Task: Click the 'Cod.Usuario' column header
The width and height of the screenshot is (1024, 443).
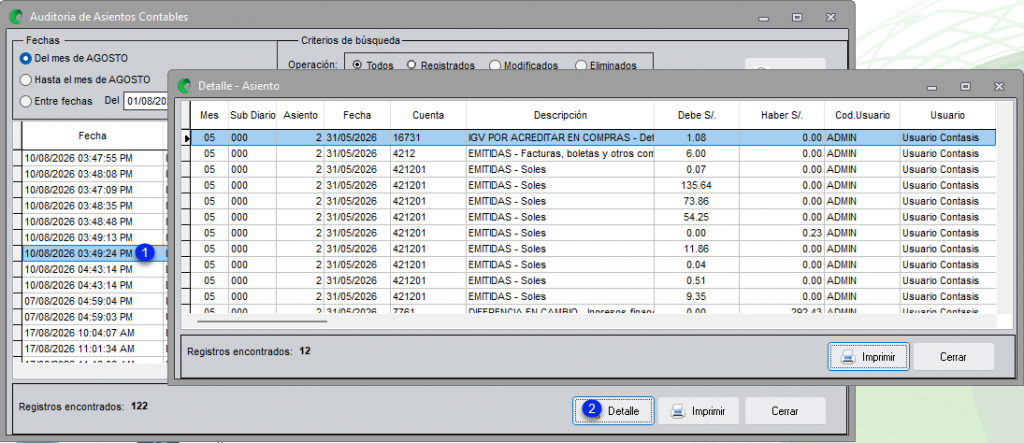Action: coord(862,115)
